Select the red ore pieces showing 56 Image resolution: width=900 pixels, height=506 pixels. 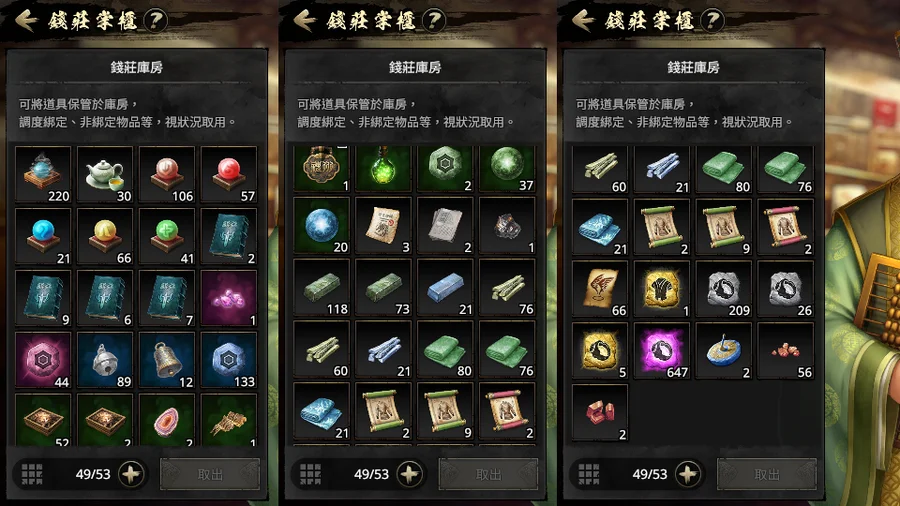coord(786,351)
